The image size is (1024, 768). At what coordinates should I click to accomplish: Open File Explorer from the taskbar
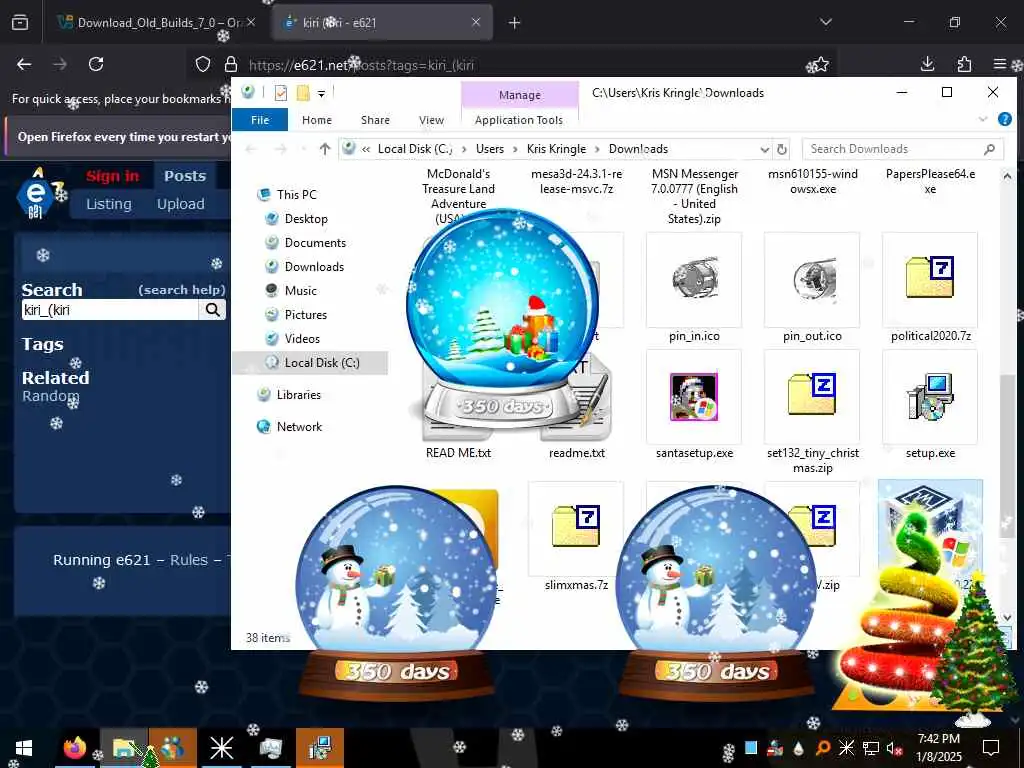click(124, 748)
